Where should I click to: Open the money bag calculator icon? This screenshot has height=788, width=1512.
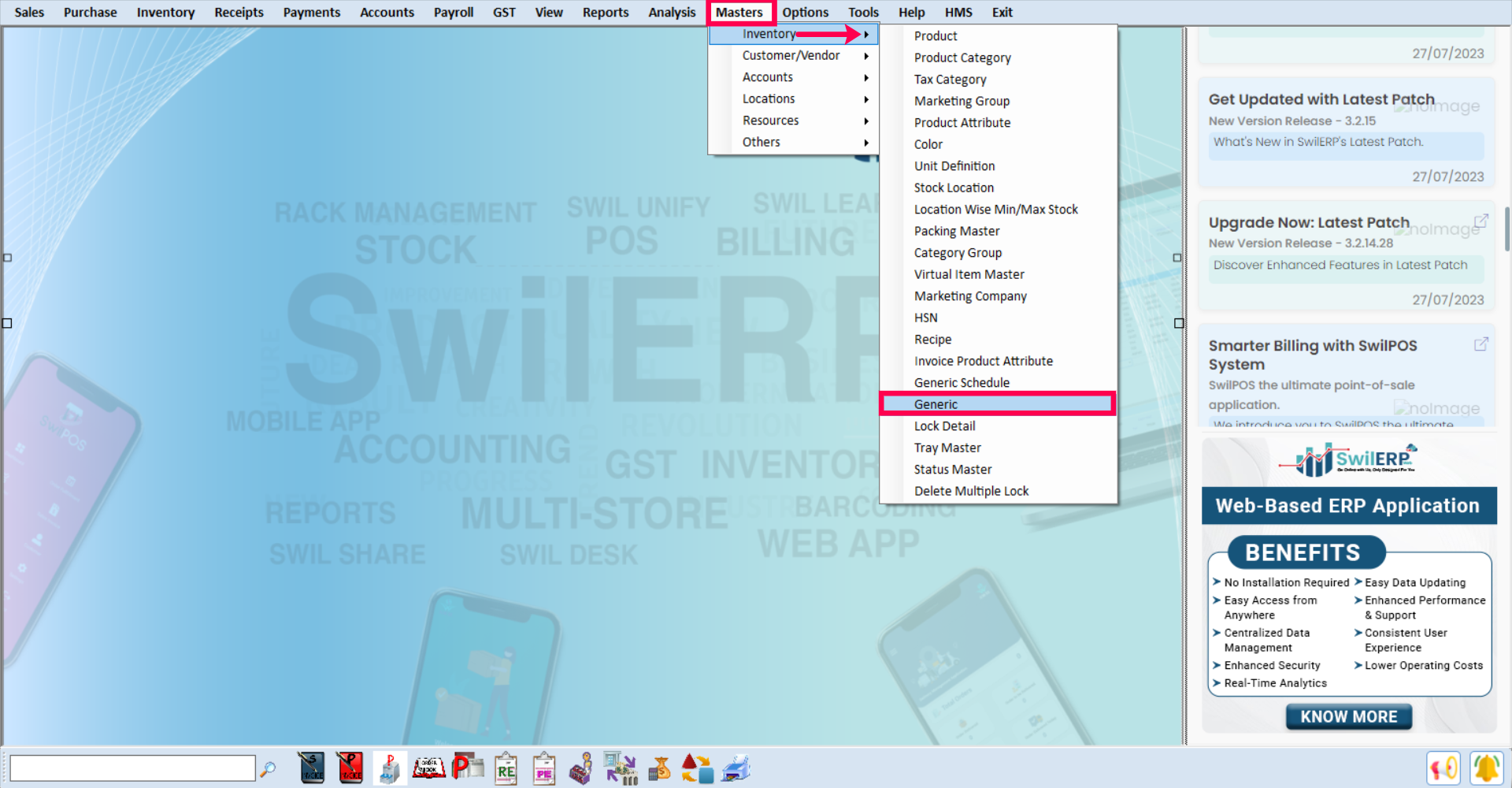pos(659,768)
